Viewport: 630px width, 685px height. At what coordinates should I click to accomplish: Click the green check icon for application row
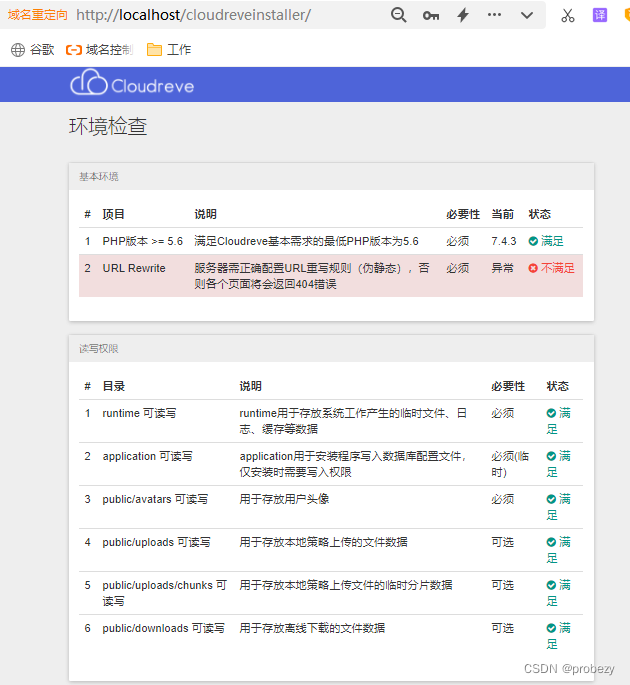551,456
